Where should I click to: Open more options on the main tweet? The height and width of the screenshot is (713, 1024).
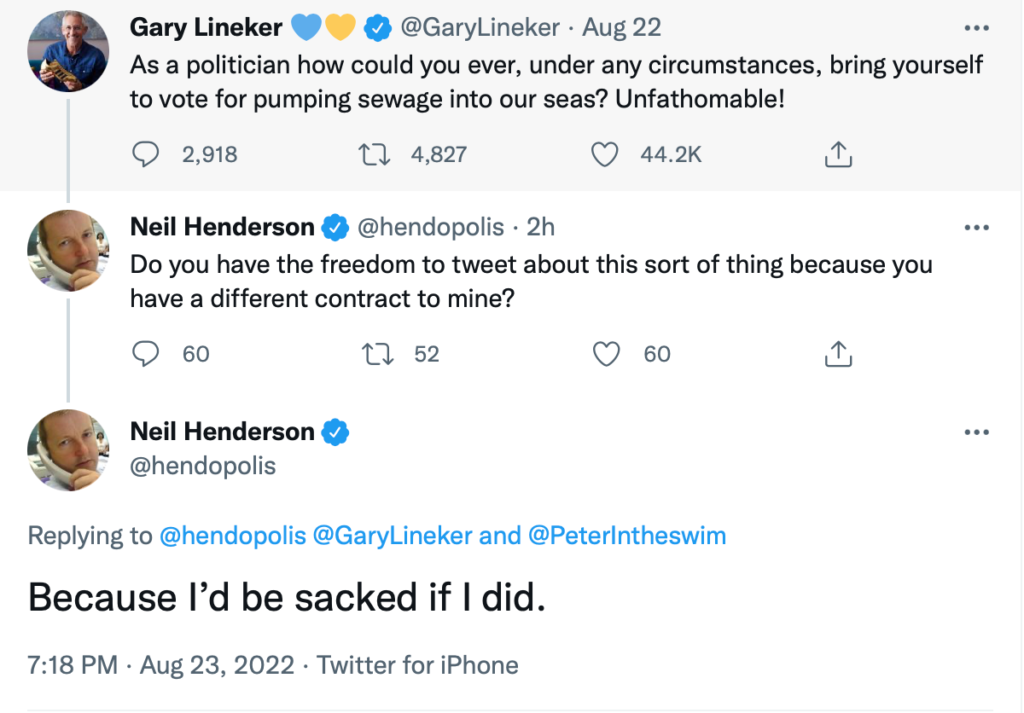(975, 432)
